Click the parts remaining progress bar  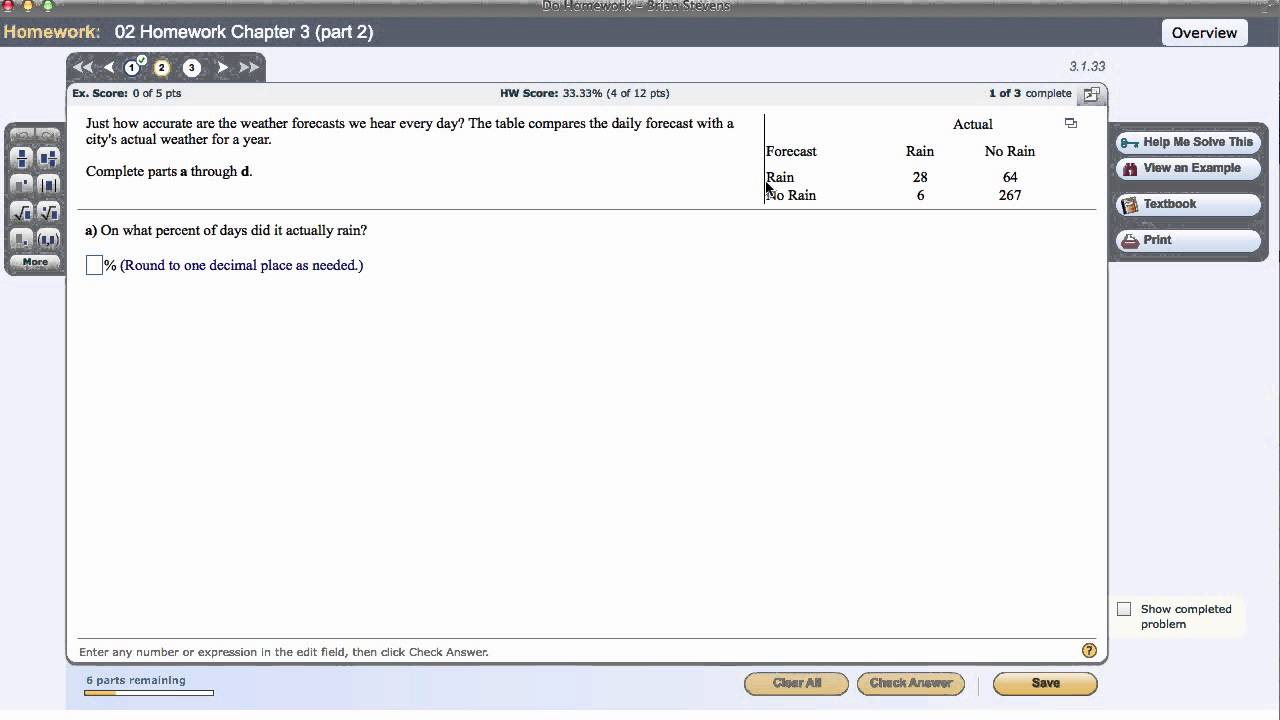(x=149, y=692)
